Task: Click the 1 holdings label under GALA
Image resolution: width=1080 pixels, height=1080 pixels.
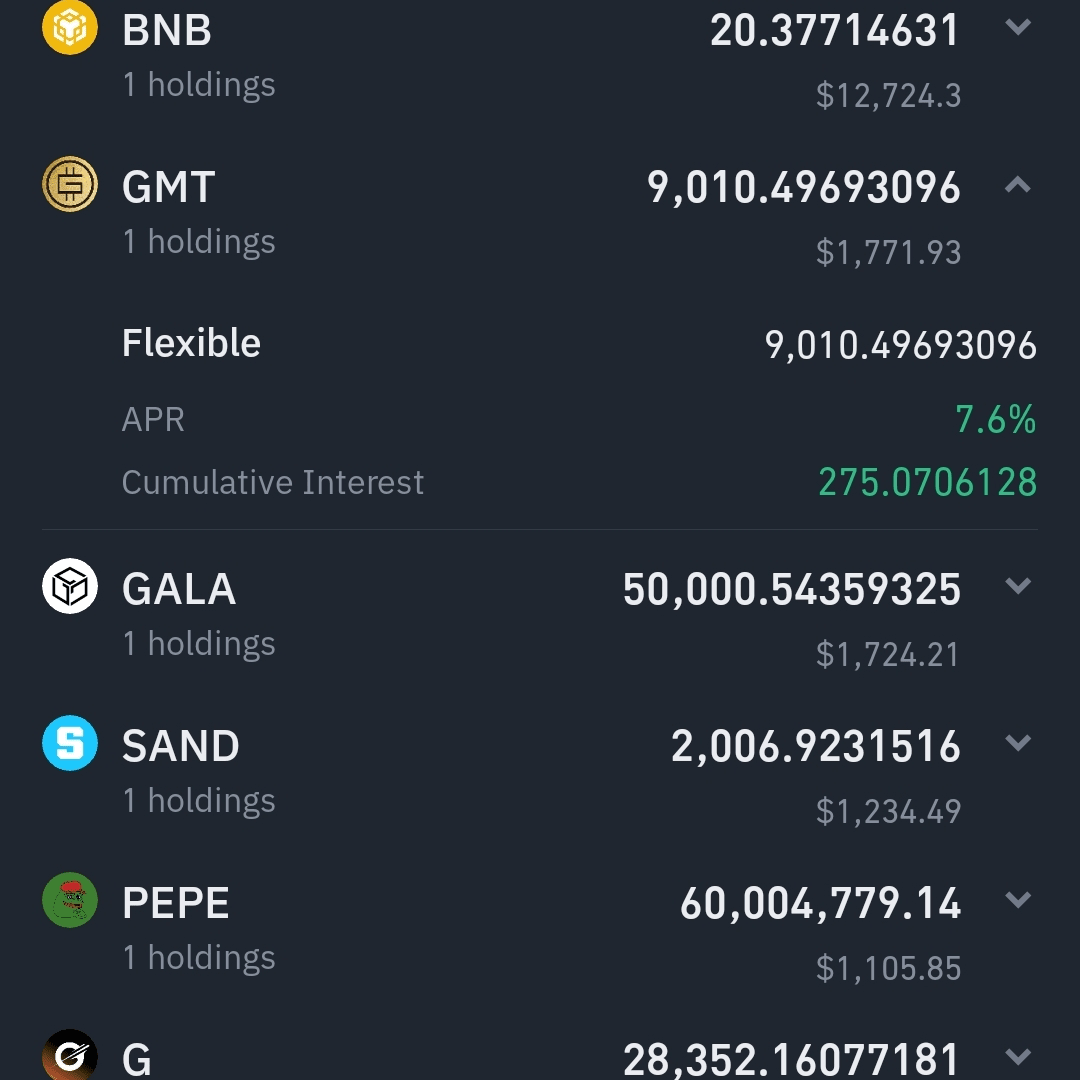Action: pyautogui.click(x=198, y=644)
